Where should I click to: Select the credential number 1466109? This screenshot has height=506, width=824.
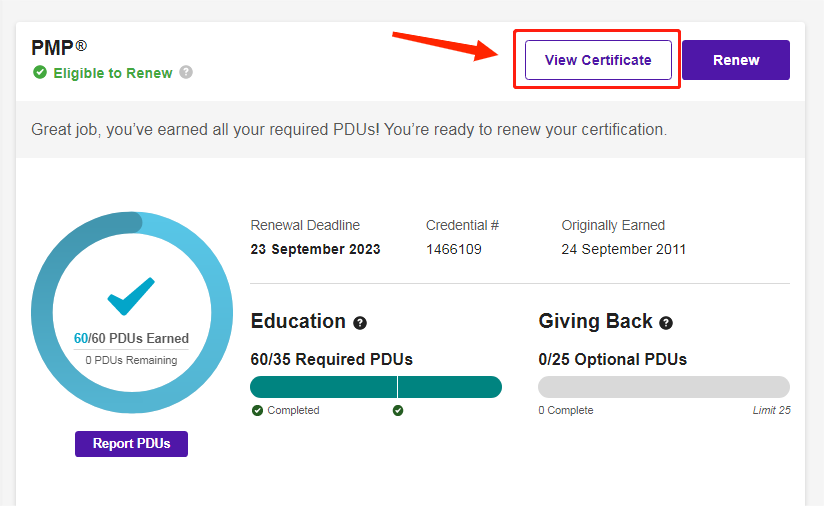(453, 249)
